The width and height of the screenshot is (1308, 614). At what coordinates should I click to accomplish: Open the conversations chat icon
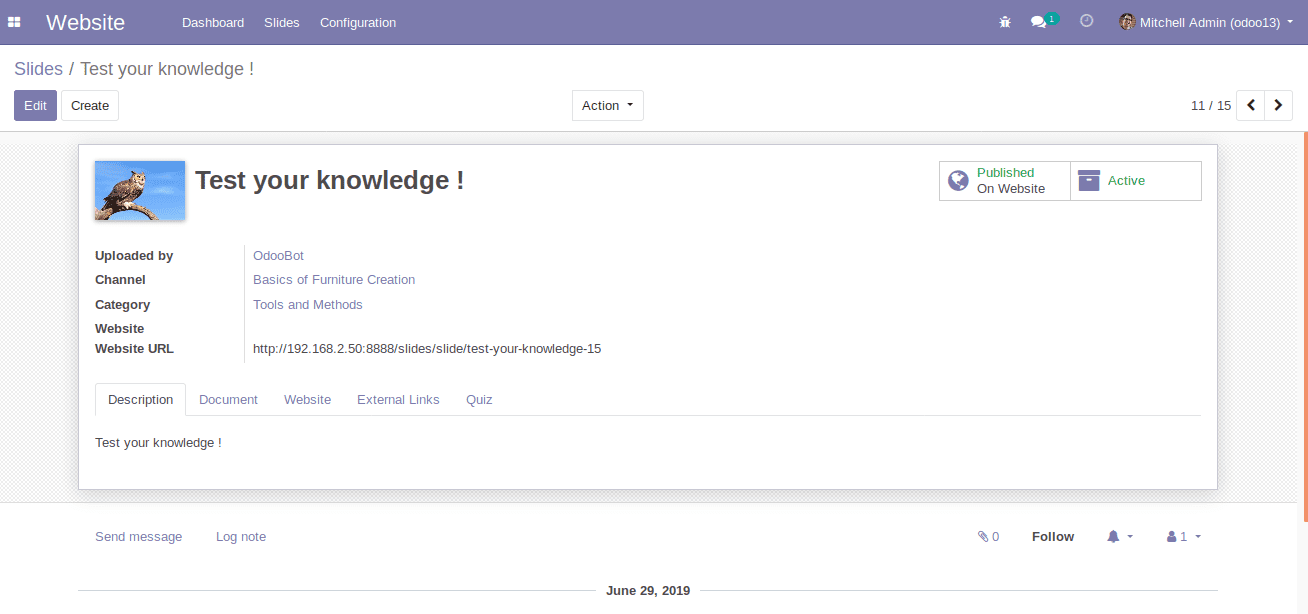(x=1039, y=22)
